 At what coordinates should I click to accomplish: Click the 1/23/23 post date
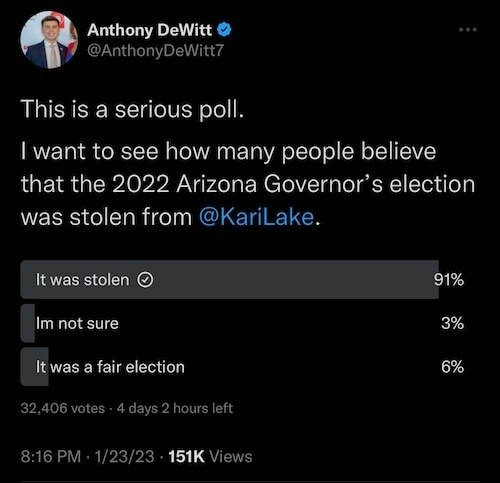pyautogui.click(x=125, y=456)
